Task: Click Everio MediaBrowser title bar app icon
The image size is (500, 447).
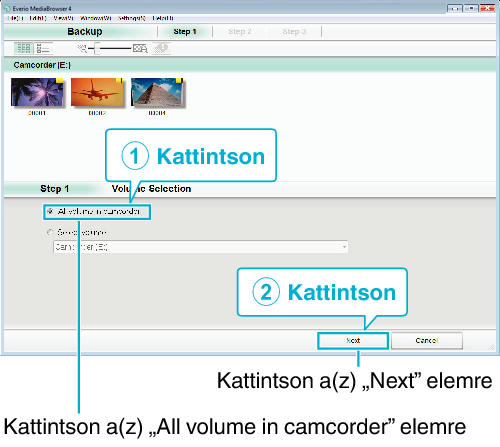Action: coord(7,8)
